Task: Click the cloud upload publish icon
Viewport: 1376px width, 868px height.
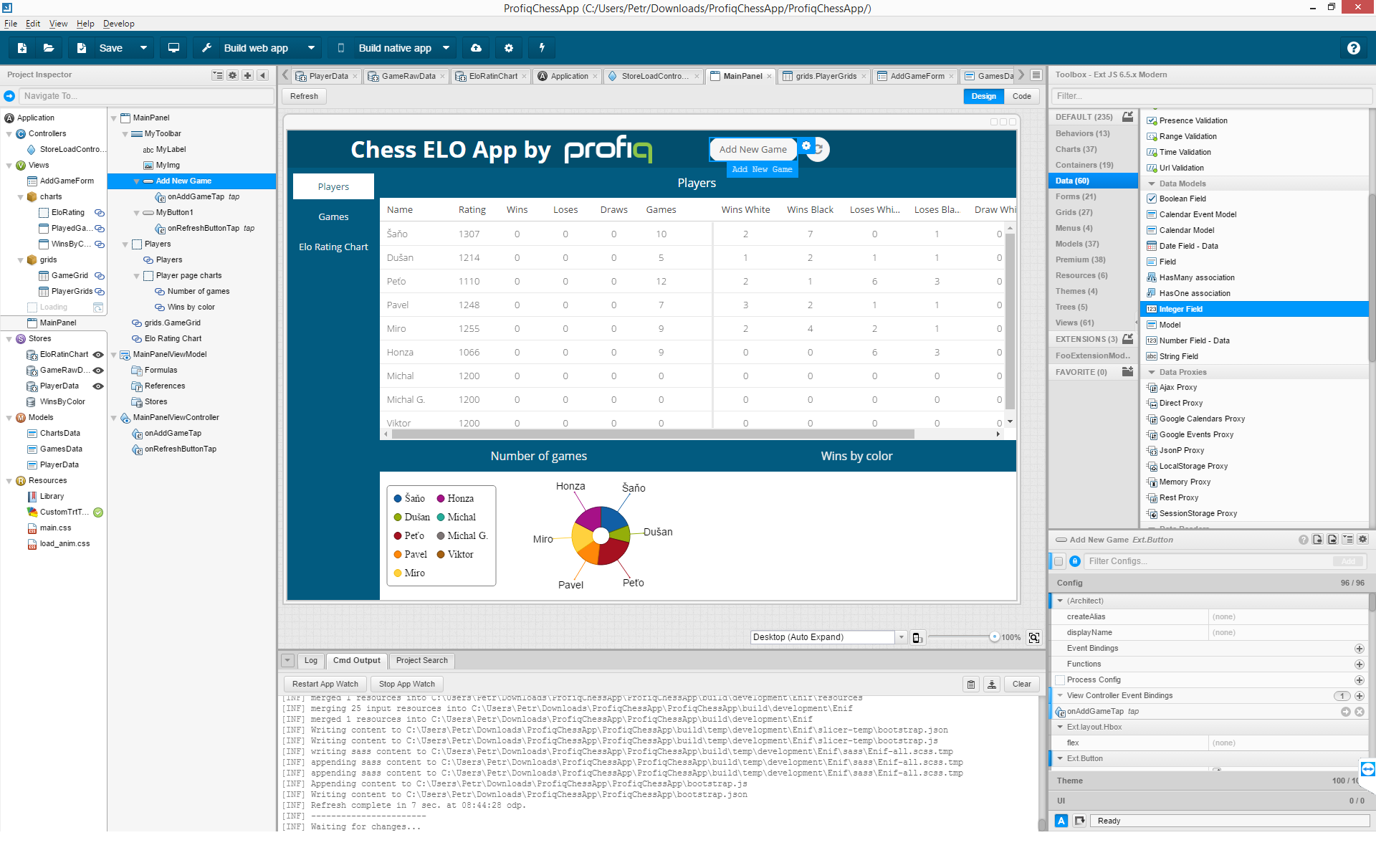Action: (x=476, y=48)
